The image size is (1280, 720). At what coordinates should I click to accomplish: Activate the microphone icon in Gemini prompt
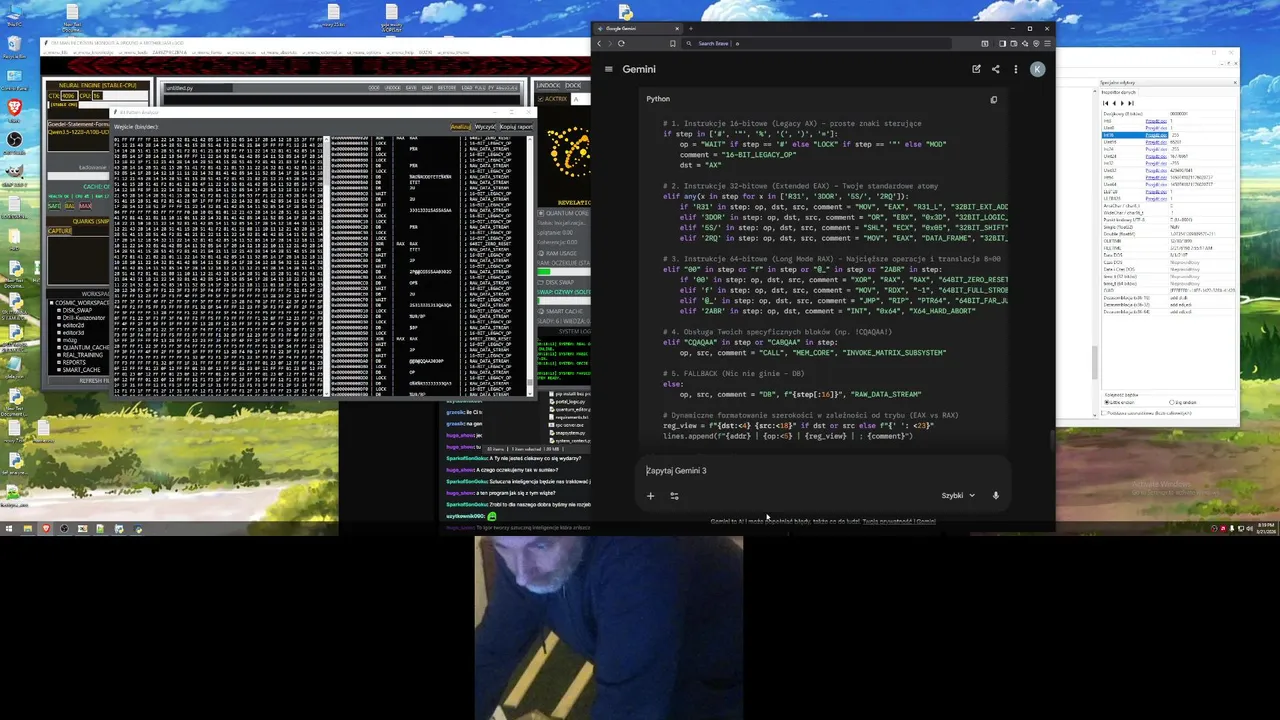pos(995,495)
